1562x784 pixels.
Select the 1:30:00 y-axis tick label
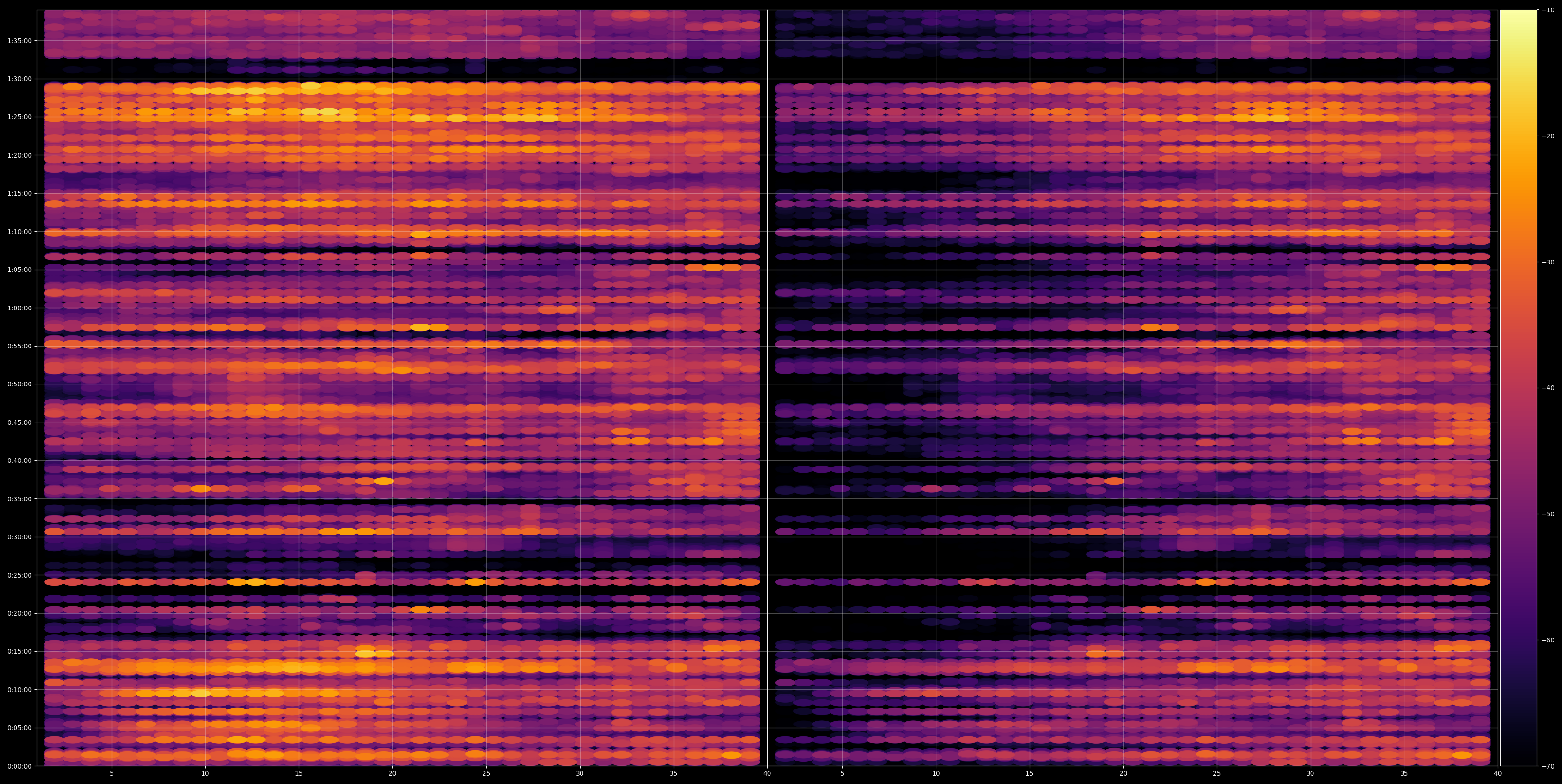(x=19, y=78)
